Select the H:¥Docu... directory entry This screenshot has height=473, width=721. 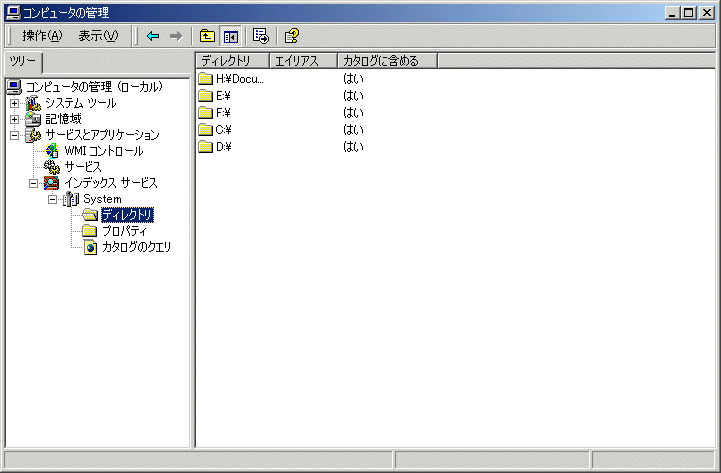pos(240,79)
